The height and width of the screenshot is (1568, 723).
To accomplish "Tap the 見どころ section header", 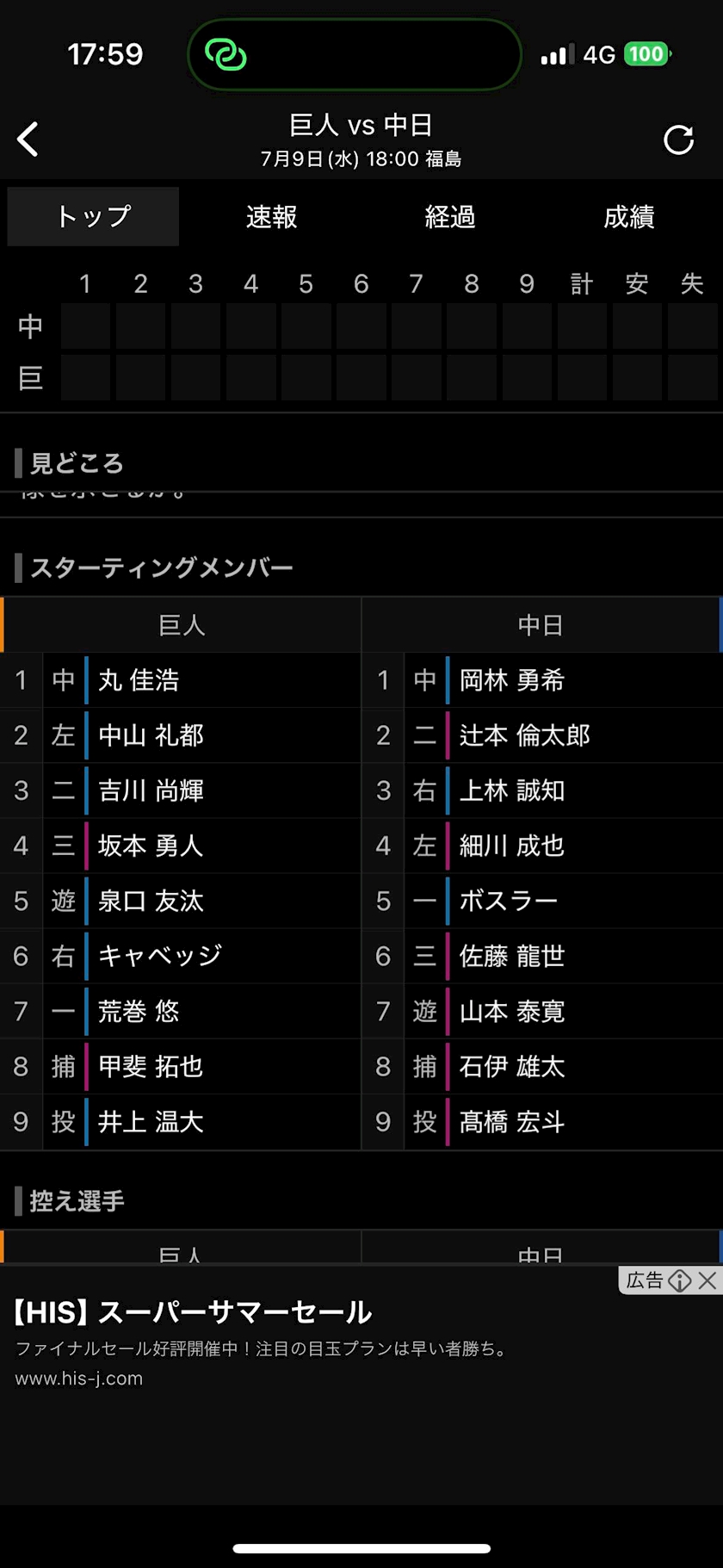I will point(77,463).
